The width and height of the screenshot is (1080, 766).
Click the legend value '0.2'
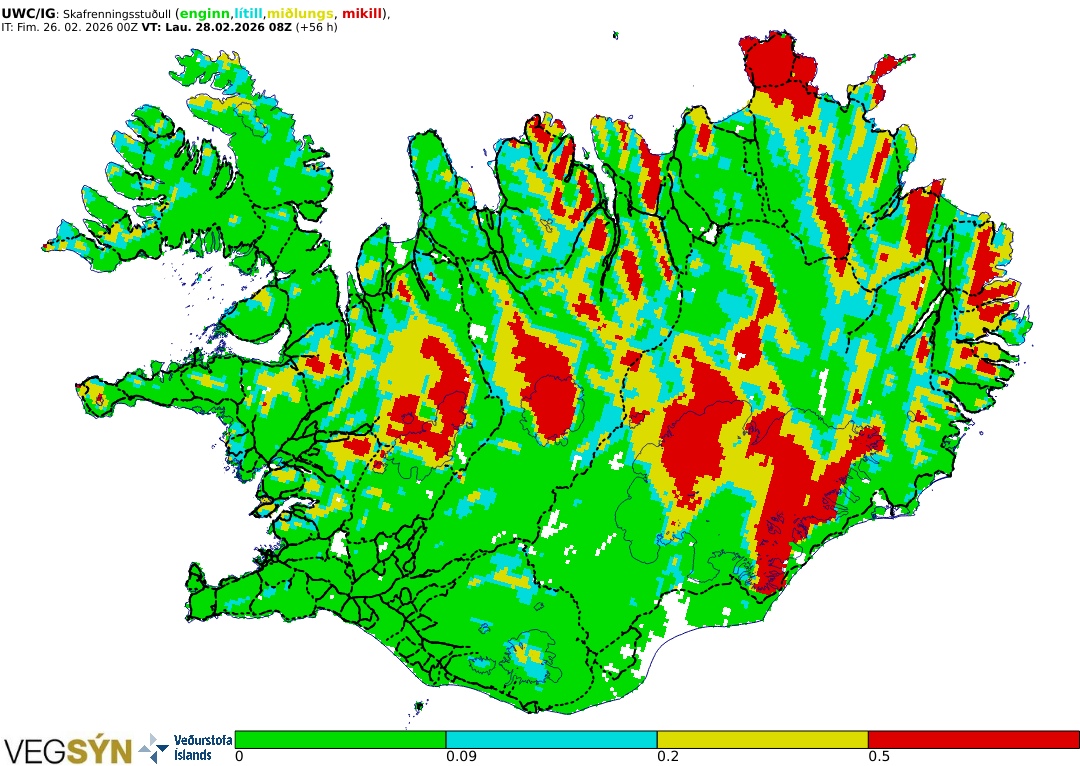(668, 756)
